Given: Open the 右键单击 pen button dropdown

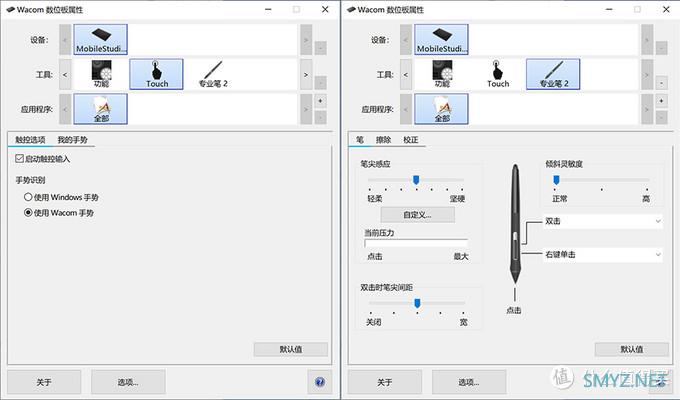Looking at the screenshot, I should click(603, 255).
